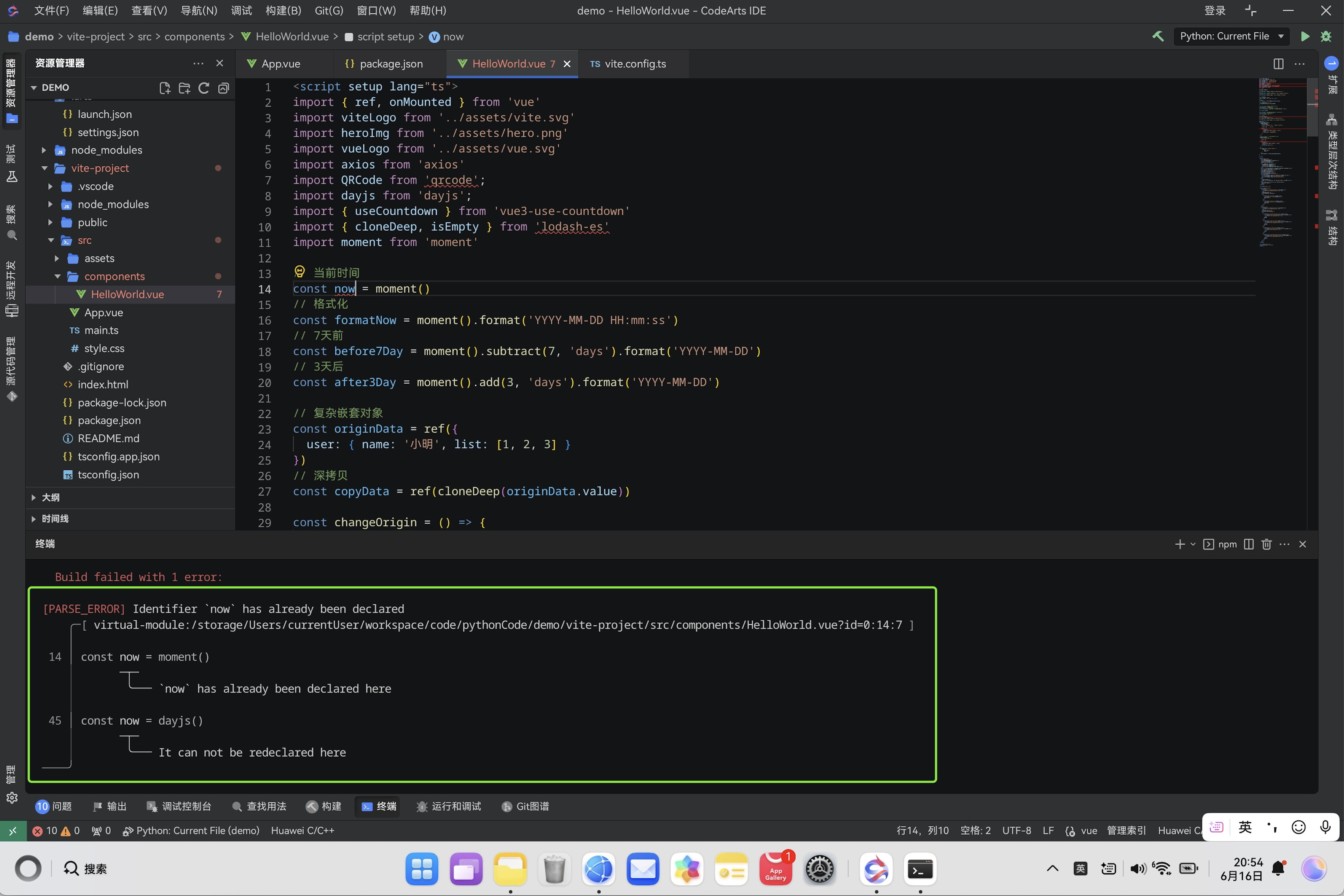Screen dimensions: 1344x896
Task: Open the Git(G) menu
Action: click(x=329, y=10)
